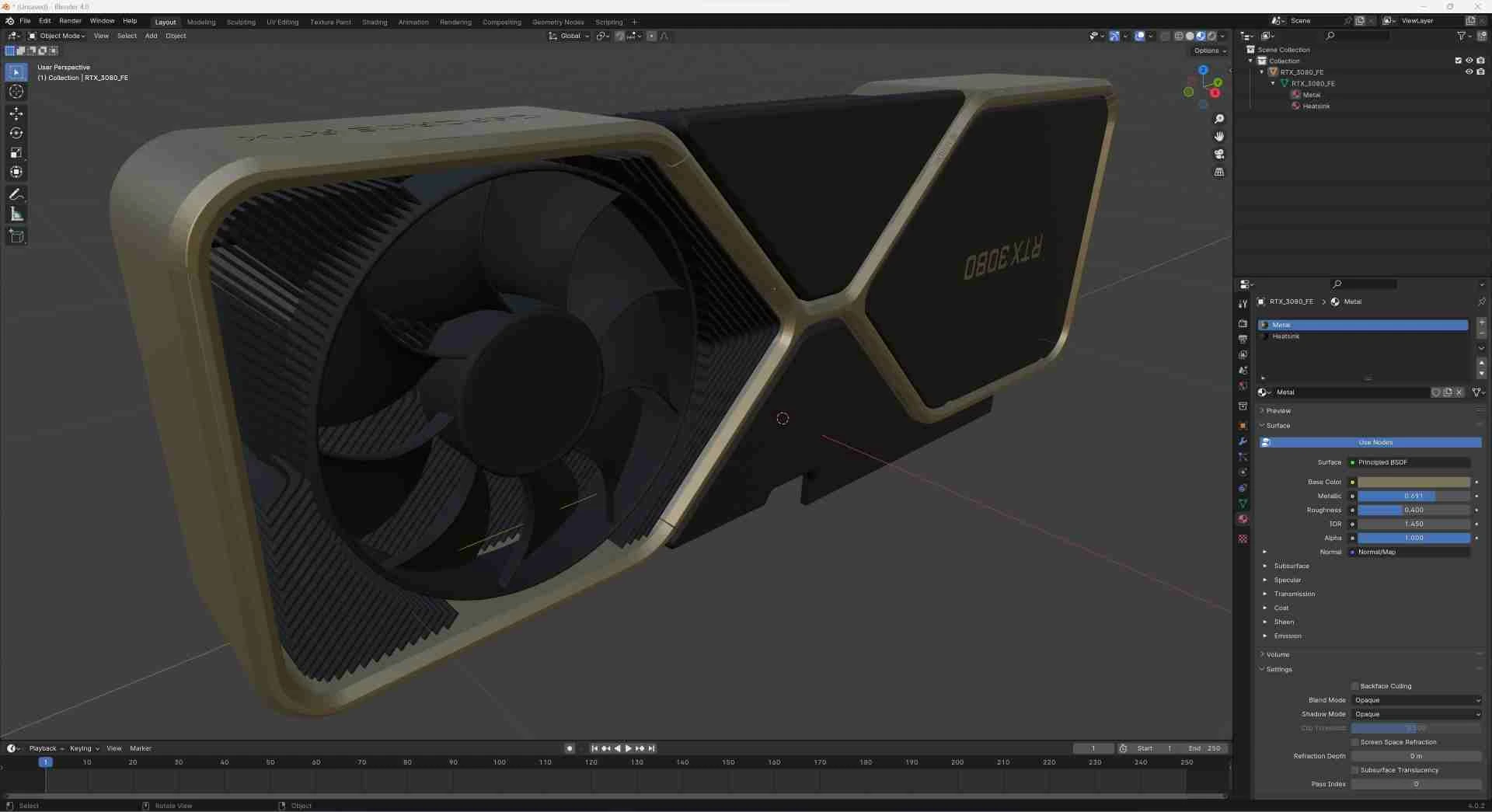Click the viewport zoom magnifier icon

click(x=1219, y=119)
